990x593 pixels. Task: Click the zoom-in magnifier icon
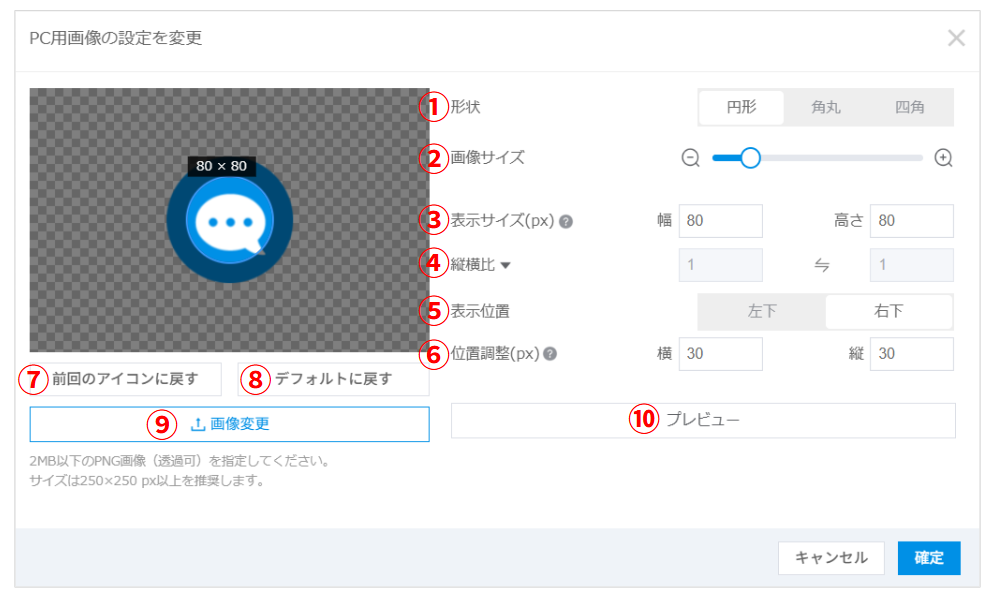(x=943, y=158)
